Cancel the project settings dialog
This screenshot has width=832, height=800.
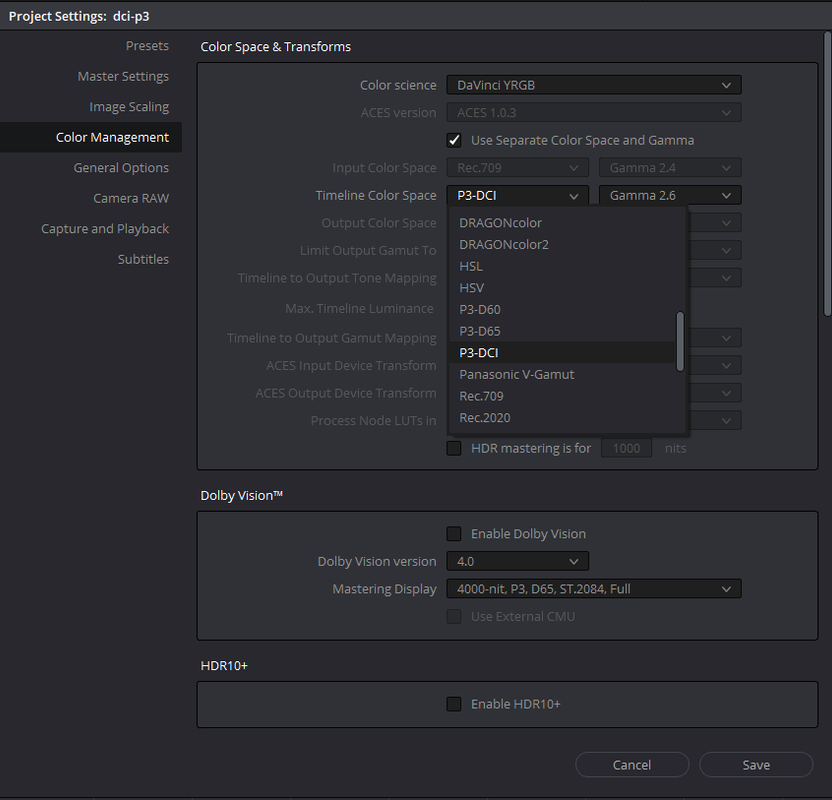pyautogui.click(x=632, y=765)
